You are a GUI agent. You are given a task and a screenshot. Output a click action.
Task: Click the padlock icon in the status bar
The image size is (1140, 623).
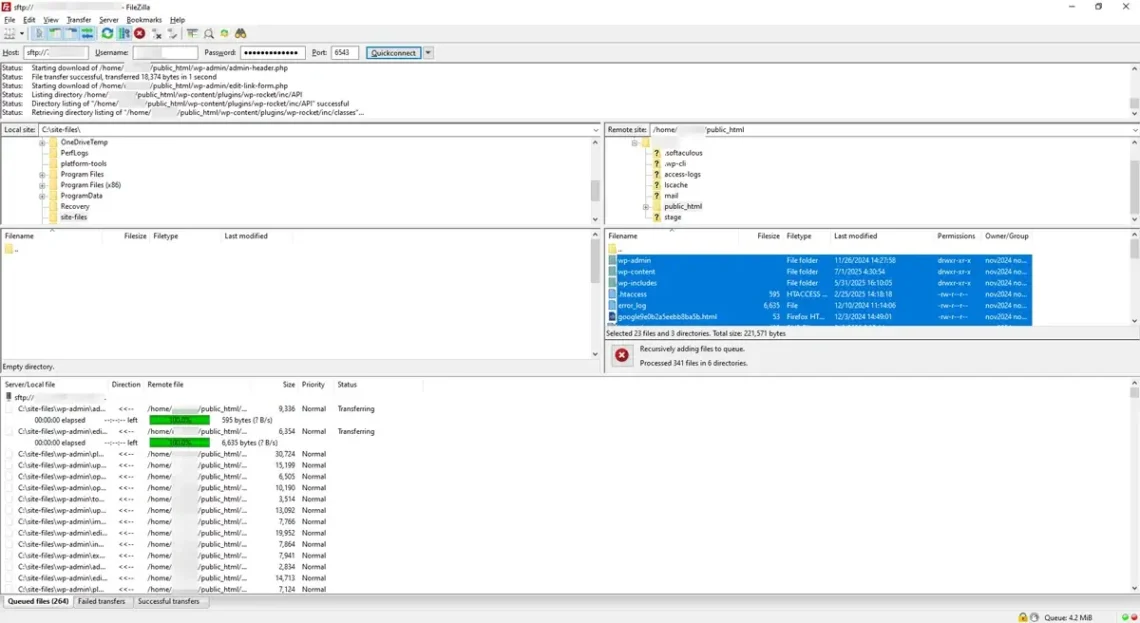[1022, 616]
